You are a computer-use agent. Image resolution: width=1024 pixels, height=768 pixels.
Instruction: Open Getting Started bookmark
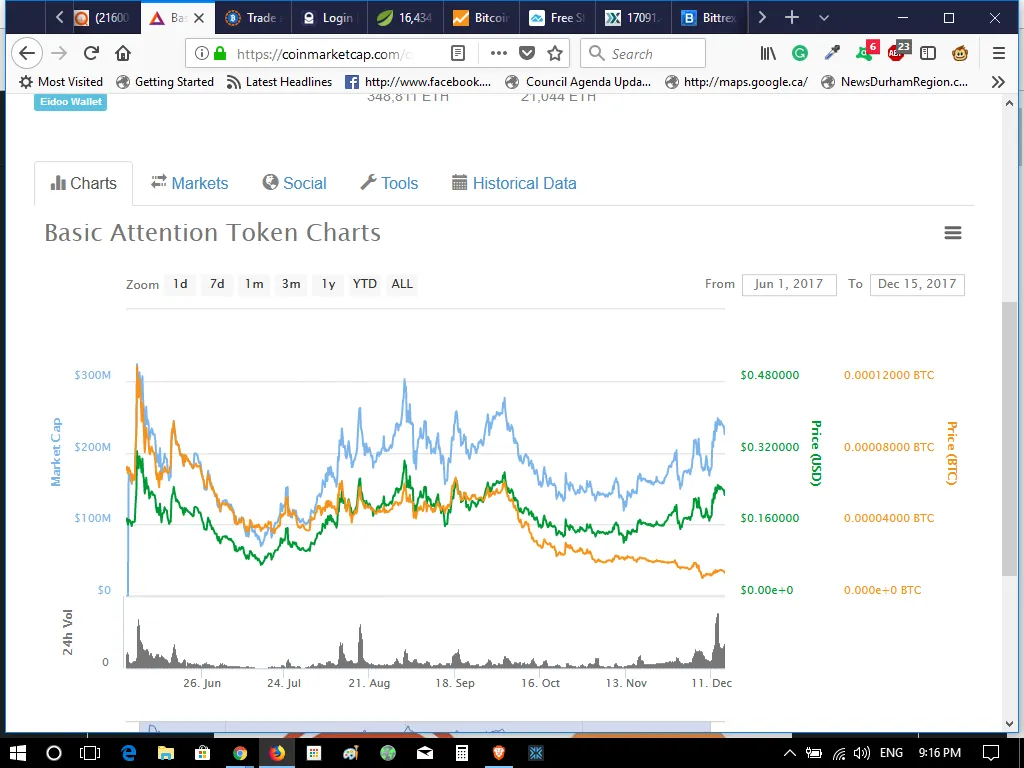(165, 82)
